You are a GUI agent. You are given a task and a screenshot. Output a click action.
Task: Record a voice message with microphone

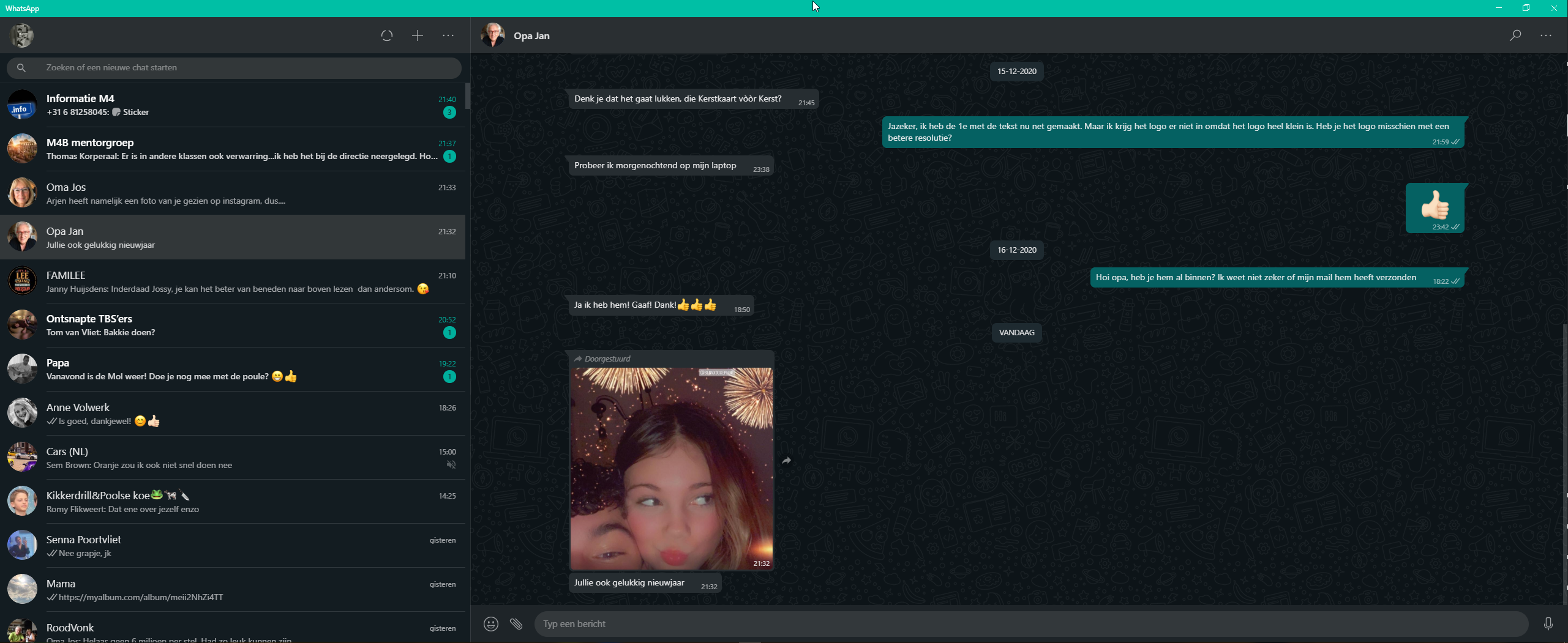[1548, 623]
